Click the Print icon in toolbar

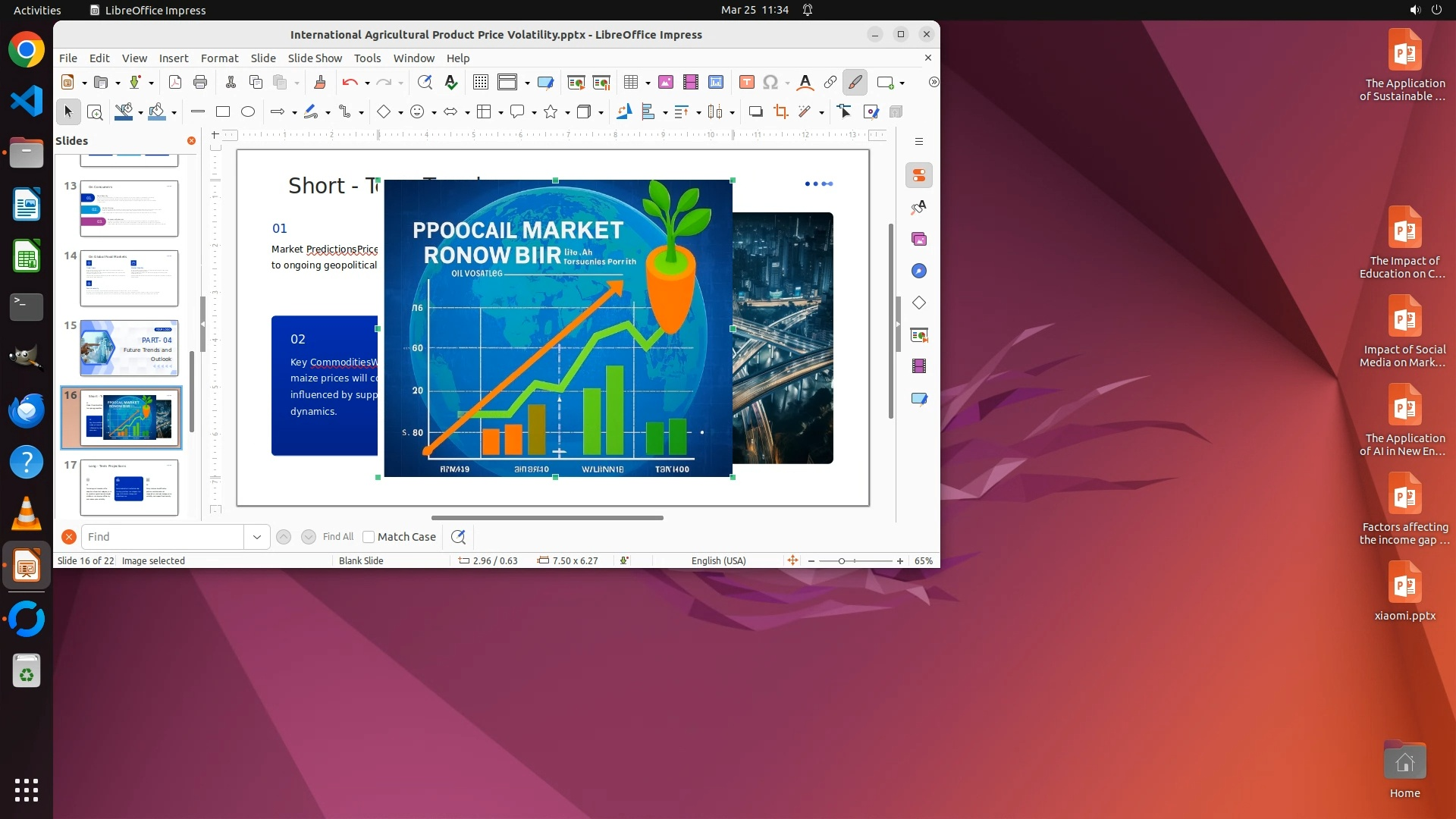coord(200,82)
